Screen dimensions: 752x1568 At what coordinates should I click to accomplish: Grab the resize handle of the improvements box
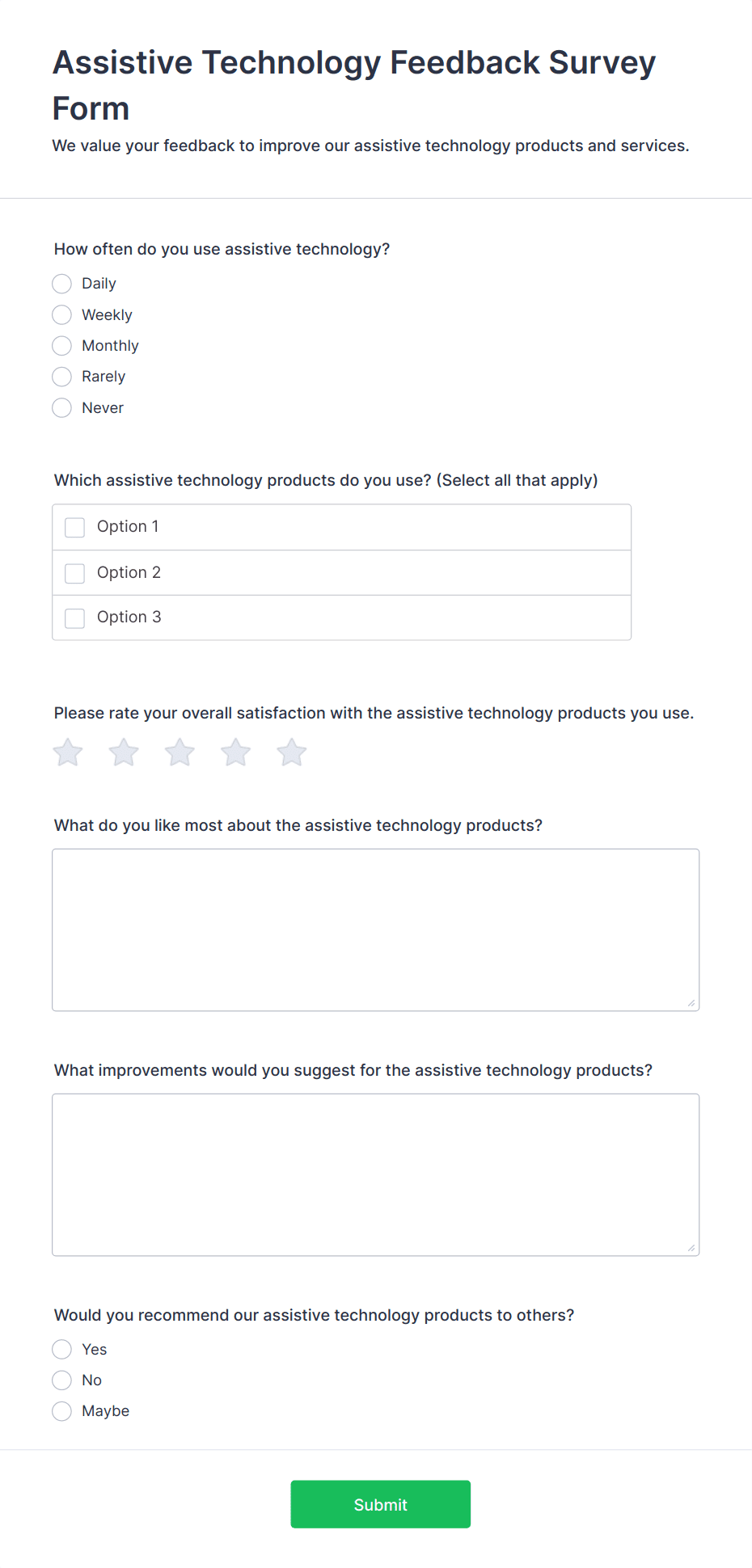pyautogui.click(x=691, y=1248)
